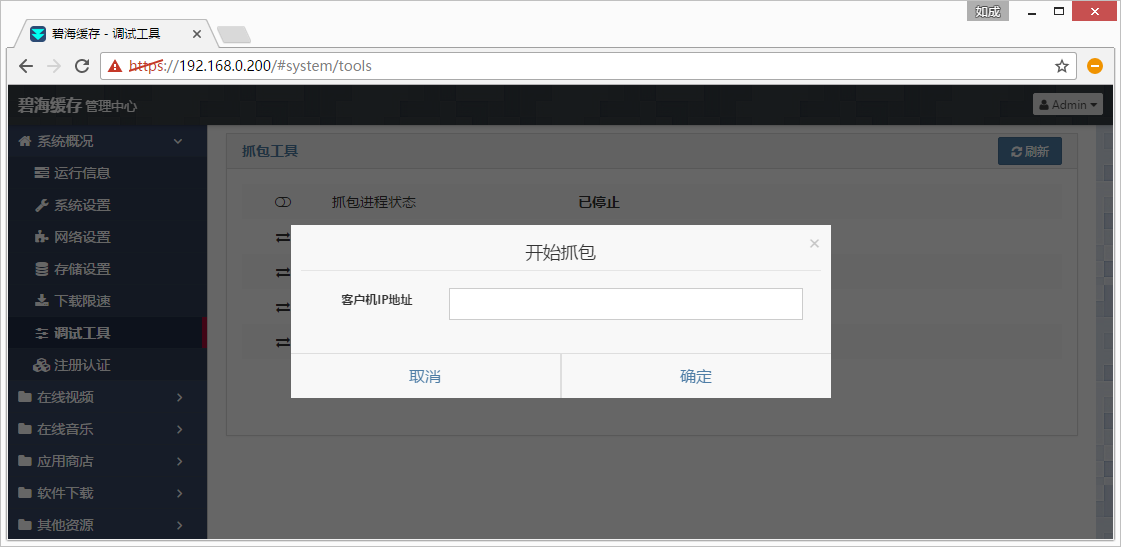Close the 开始抓包 dialog with X

(814, 243)
